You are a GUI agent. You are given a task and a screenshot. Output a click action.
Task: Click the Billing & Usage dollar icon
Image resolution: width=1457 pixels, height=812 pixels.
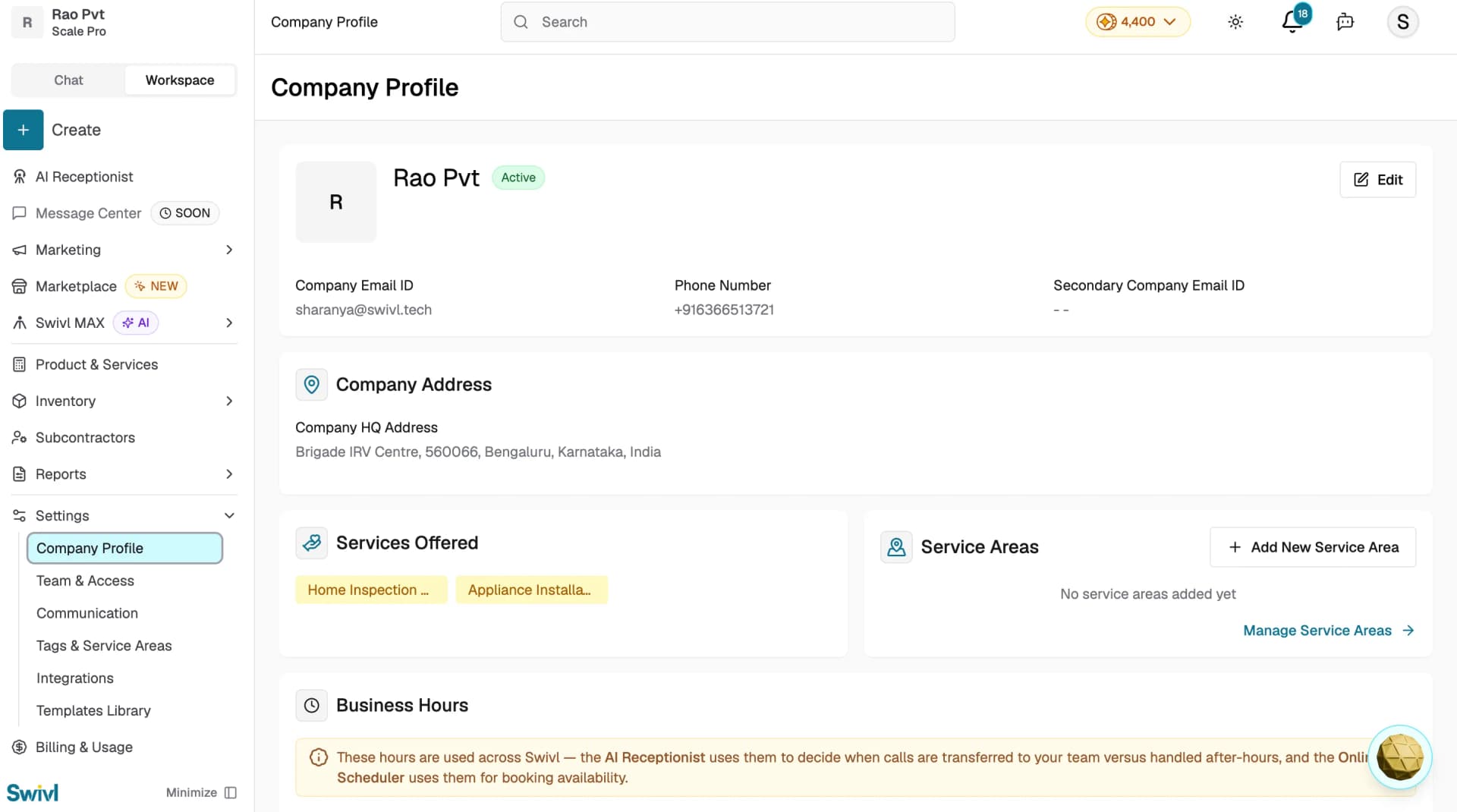click(20, 747)
